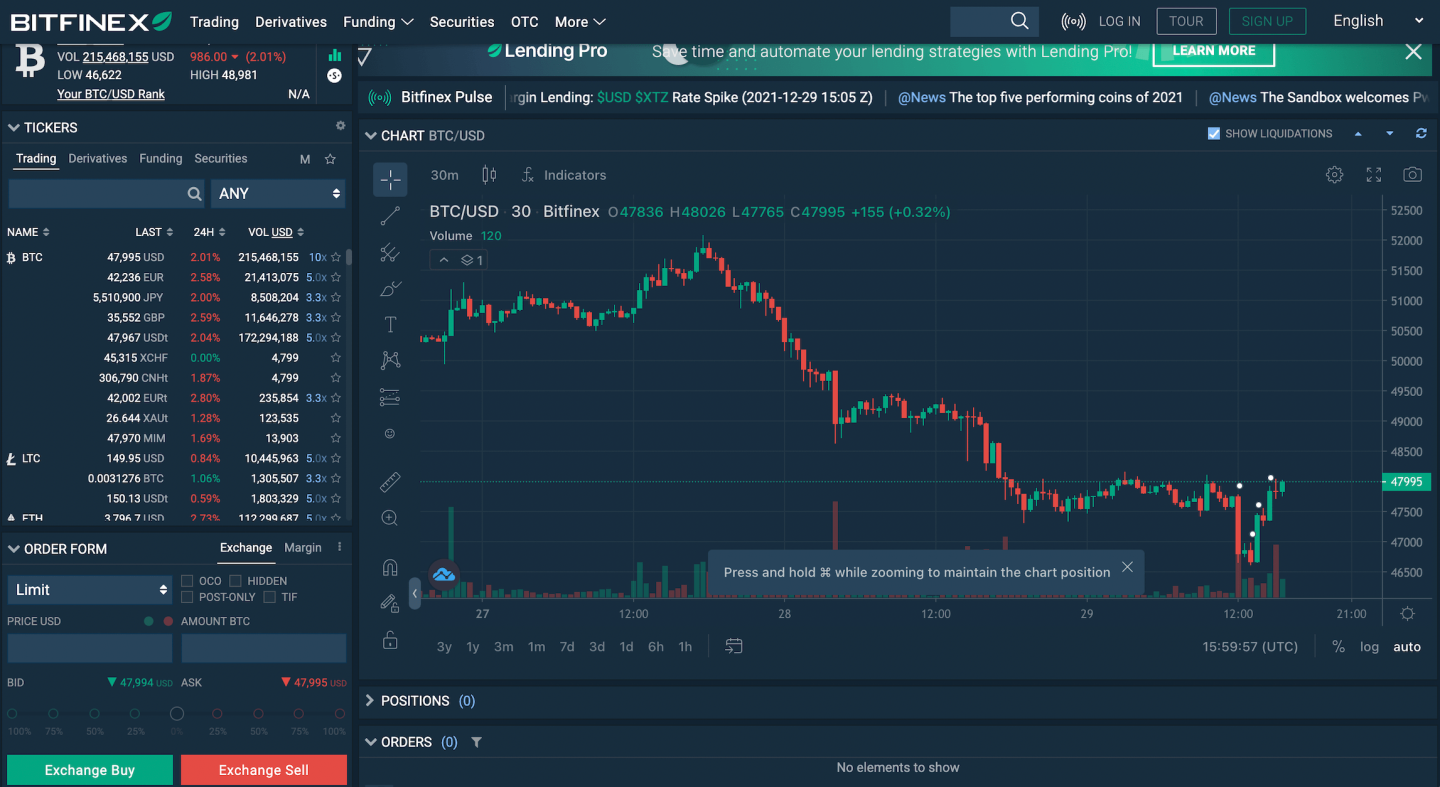The width and height of the screenshot is (1440, 787).
Task: Open the order form options menu
Action: pyautogui.click(x=339, y=547)
